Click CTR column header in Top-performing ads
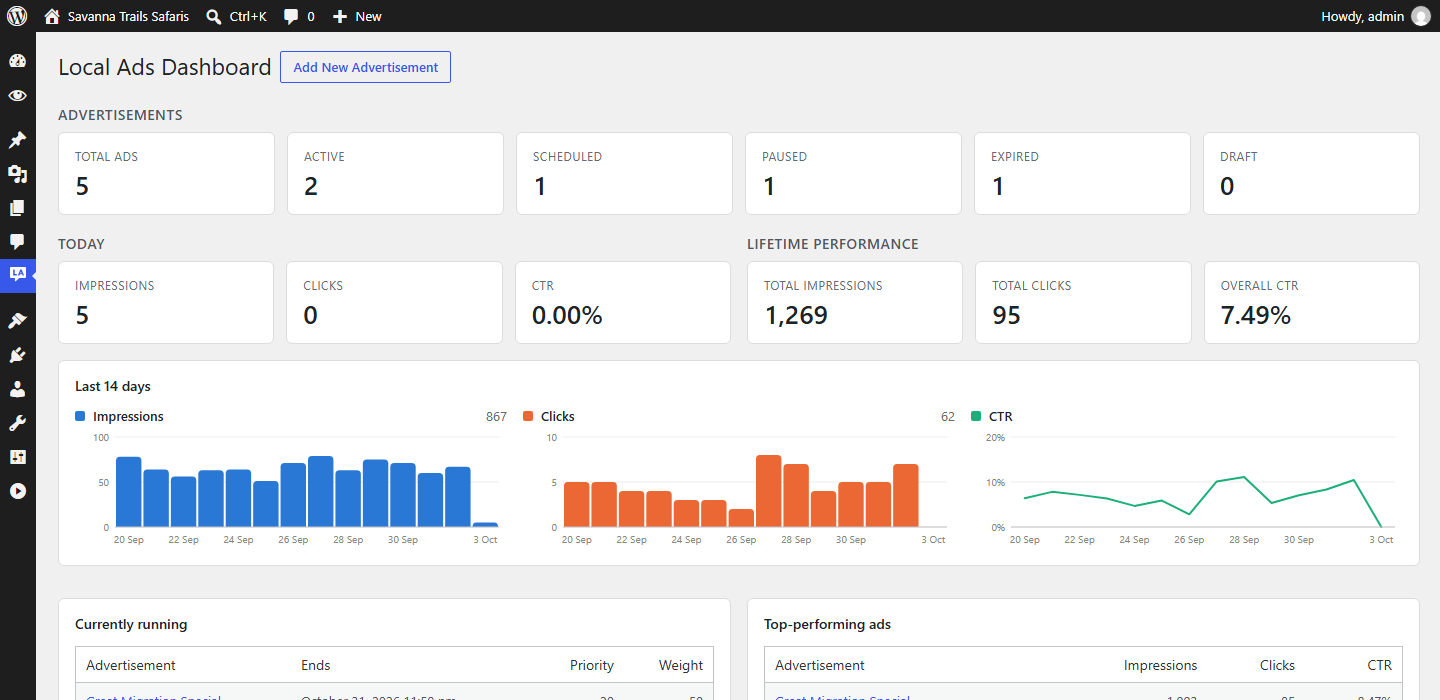The height and width of the screenshot is (700, 1440). 1380,665
